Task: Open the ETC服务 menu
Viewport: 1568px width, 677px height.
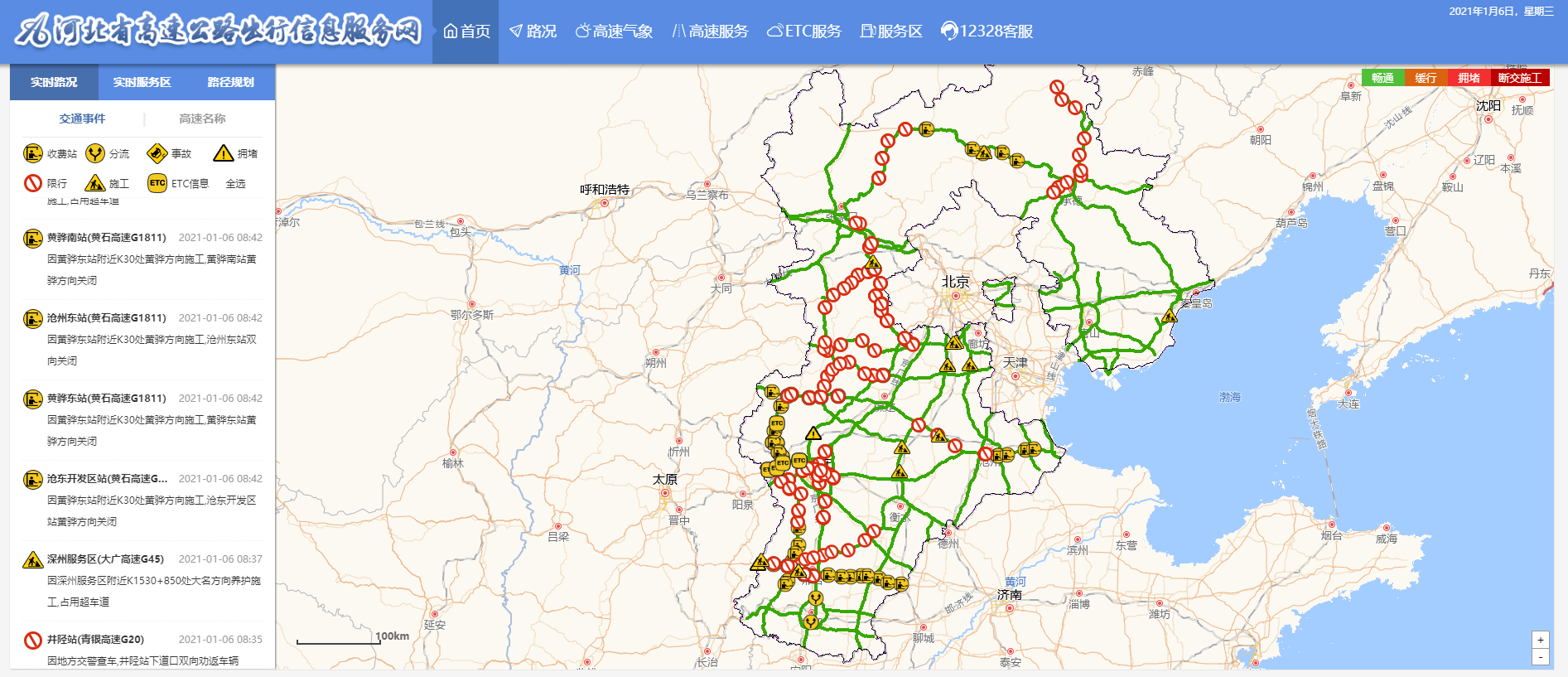Action: coord(803,31)
